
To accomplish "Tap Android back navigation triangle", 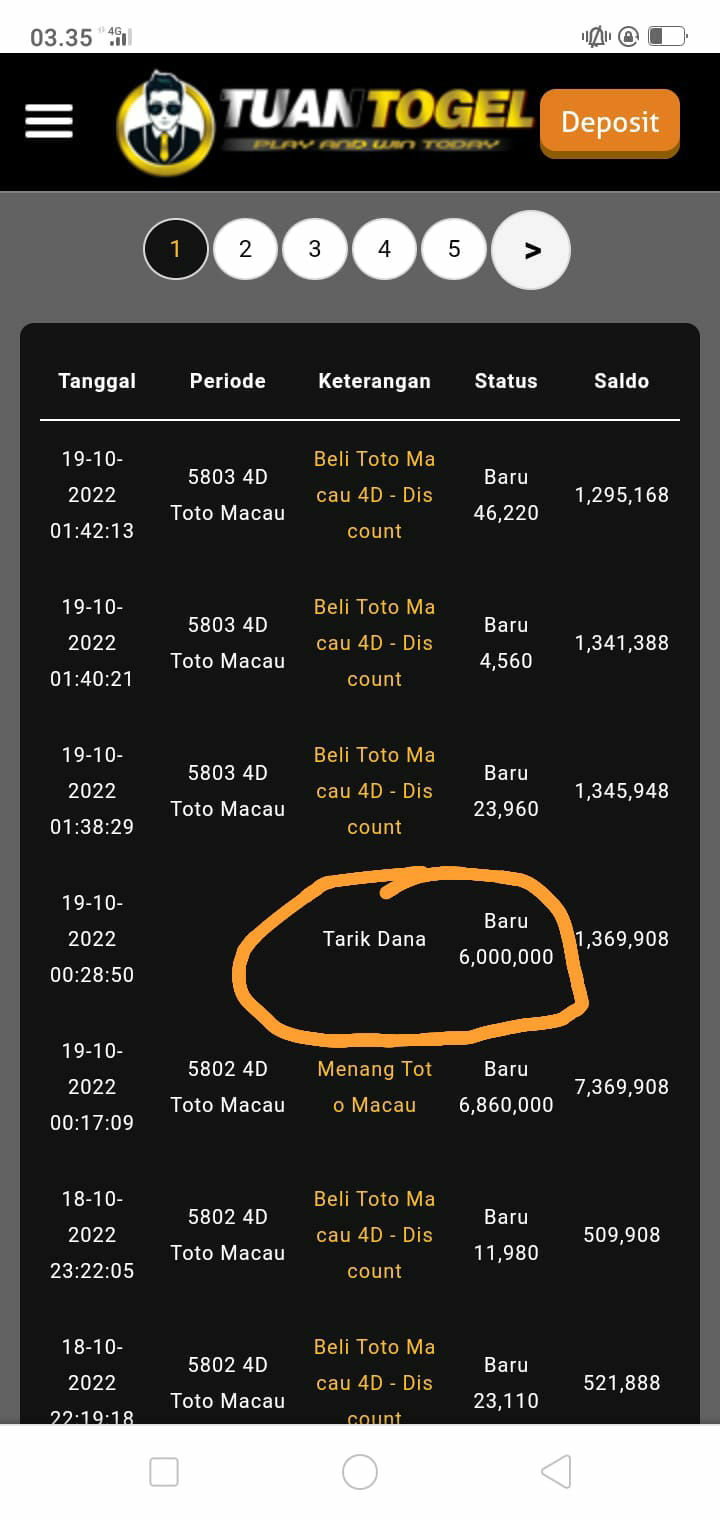I will [556, 1472].
